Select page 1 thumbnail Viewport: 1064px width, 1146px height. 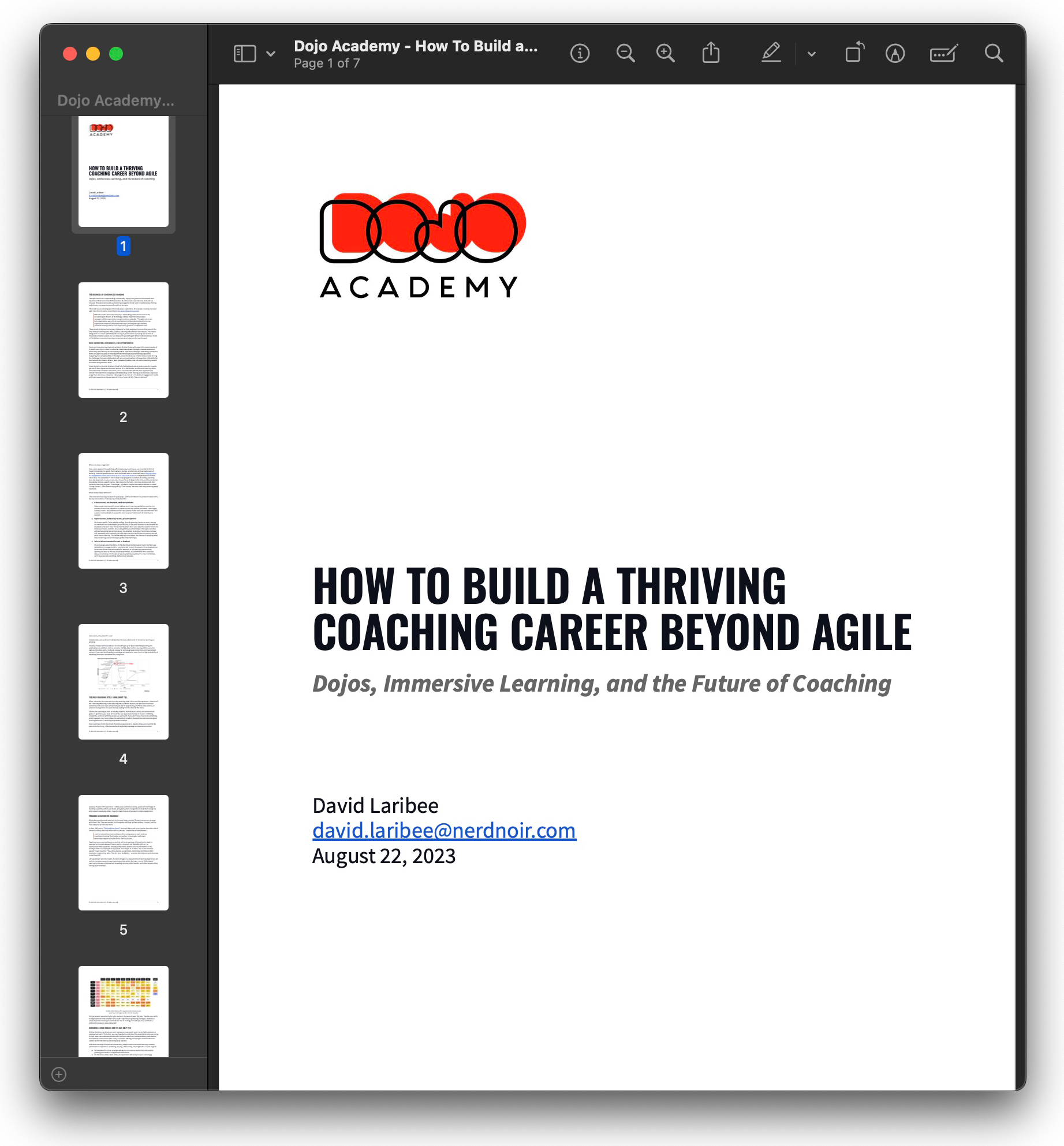click(124, 171)
